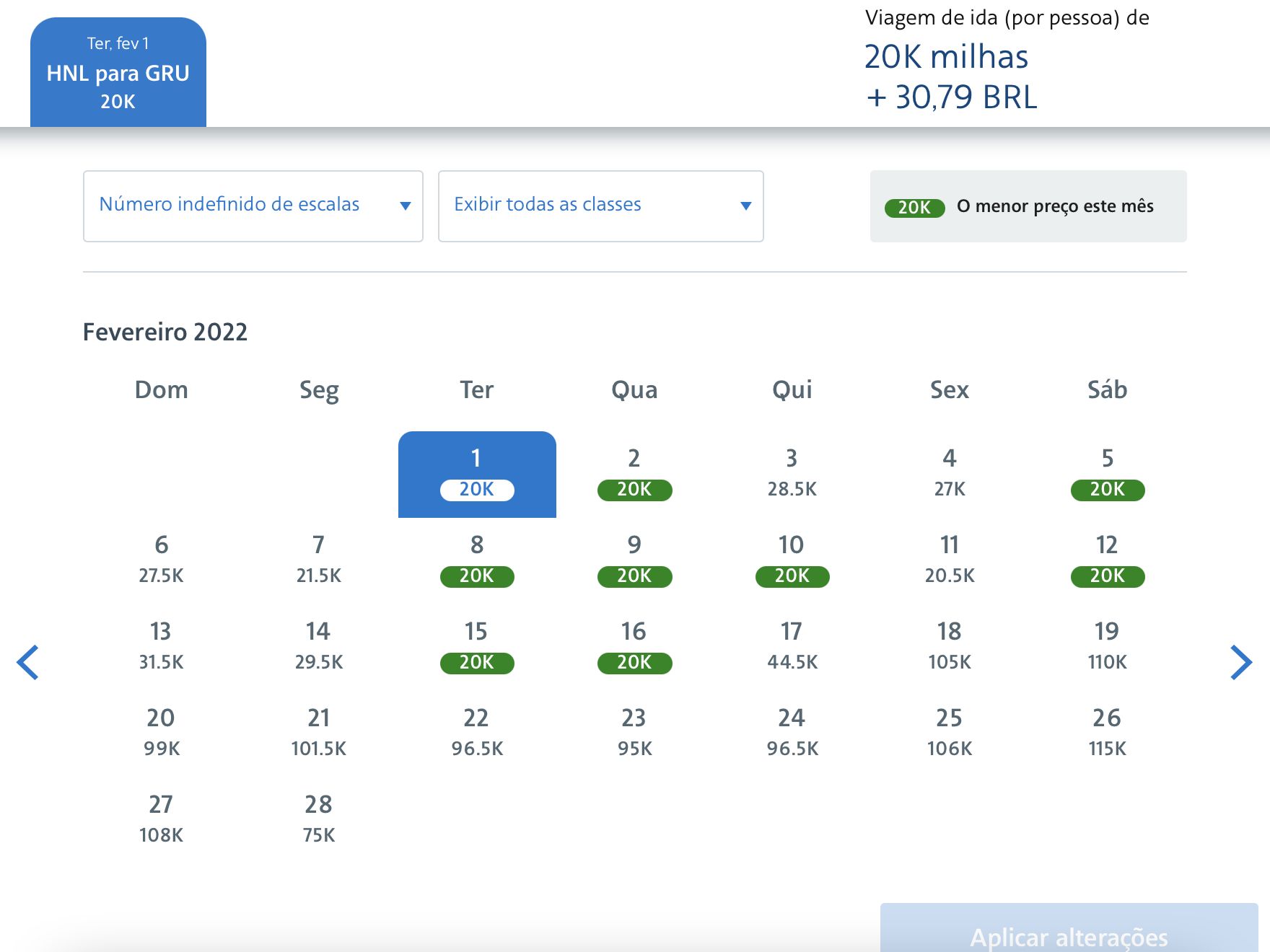Screen dimensions: 1270x952
Task: Select February 1 at 20K
Action: [x=477, y=475]
